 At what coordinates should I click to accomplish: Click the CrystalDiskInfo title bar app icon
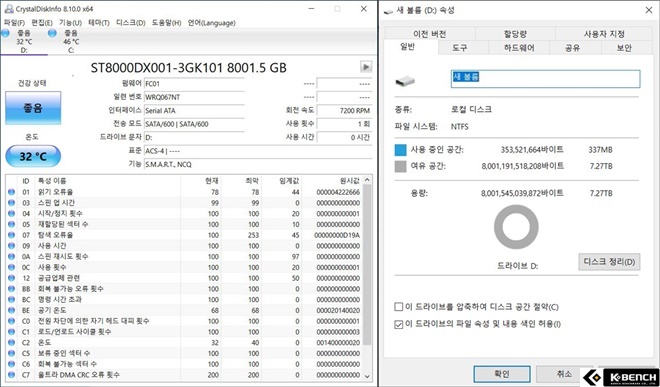[8, 9]
